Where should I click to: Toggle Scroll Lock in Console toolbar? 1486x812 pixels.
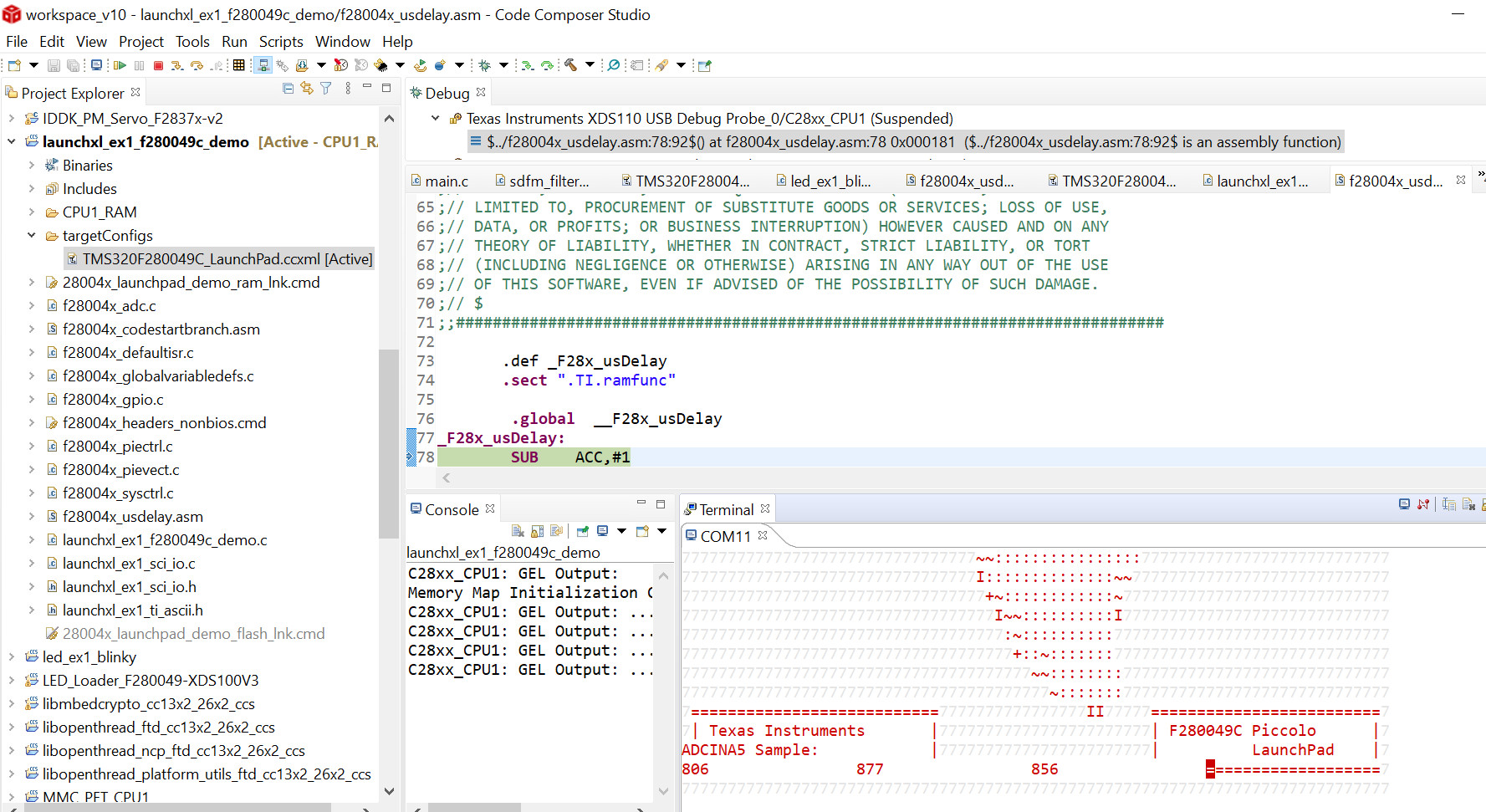(x=537, y=531)
